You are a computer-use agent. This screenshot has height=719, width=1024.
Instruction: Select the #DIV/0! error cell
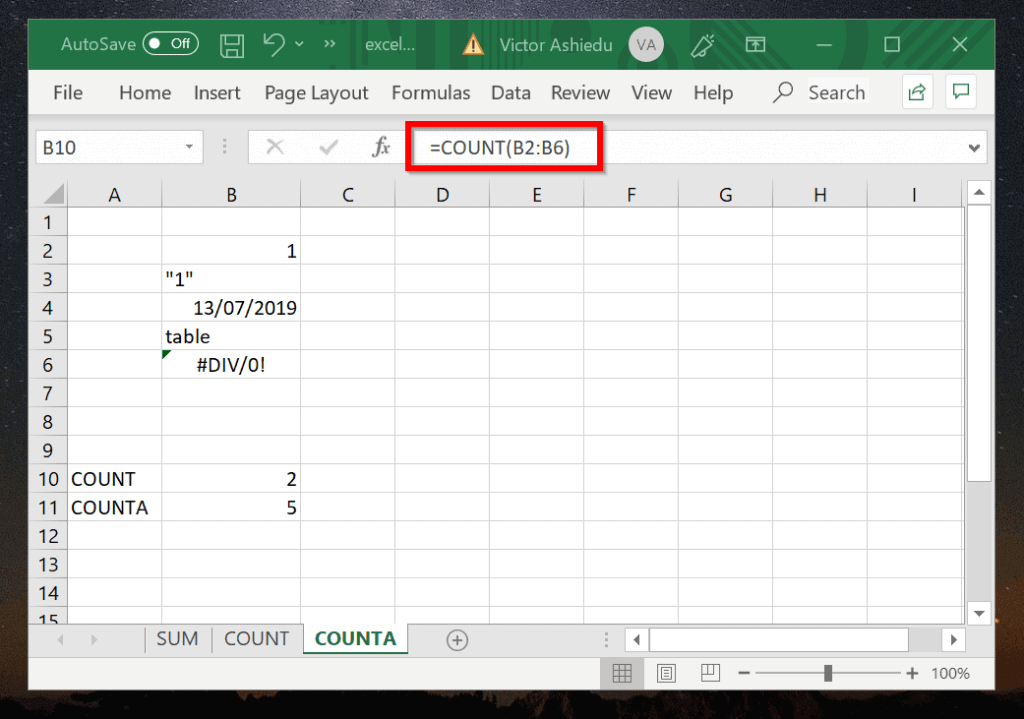click(231, 364)
